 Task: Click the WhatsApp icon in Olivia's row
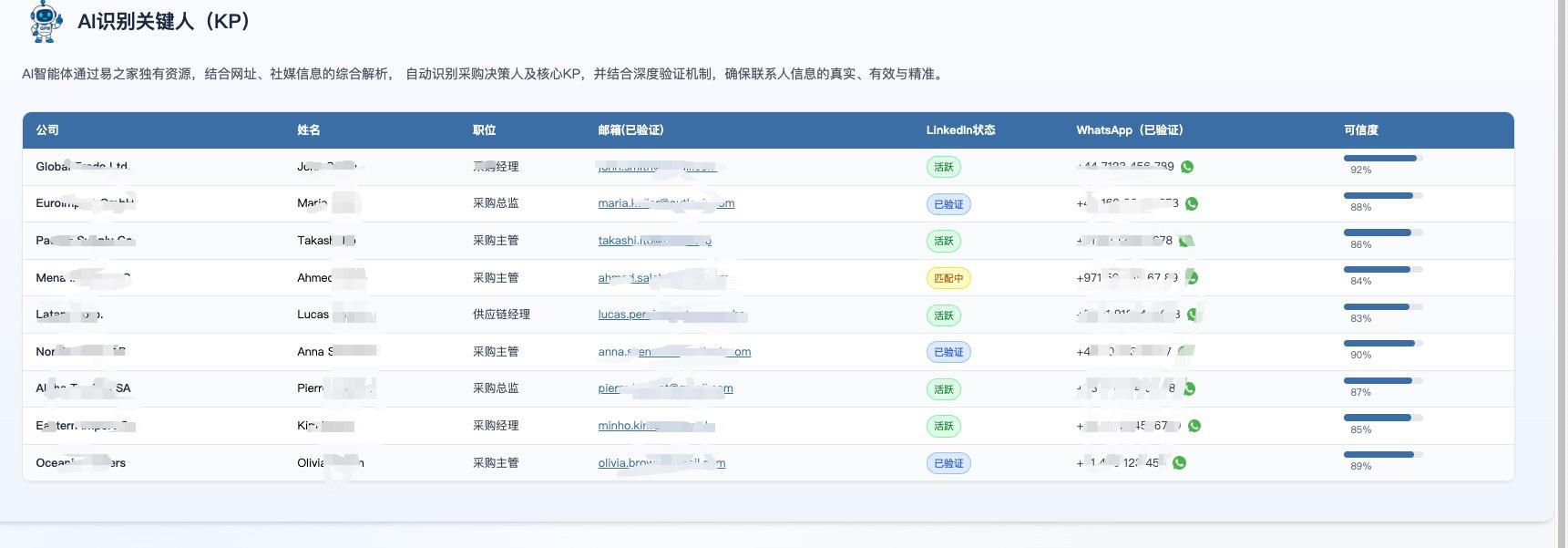[1180, 463]
